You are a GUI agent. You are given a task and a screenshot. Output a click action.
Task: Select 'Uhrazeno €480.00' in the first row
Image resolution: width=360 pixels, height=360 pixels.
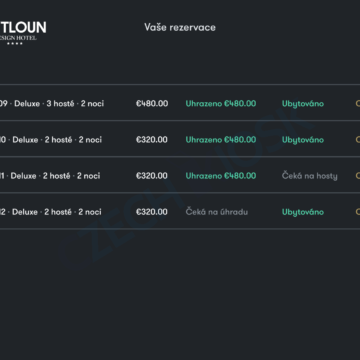point(221,104)
